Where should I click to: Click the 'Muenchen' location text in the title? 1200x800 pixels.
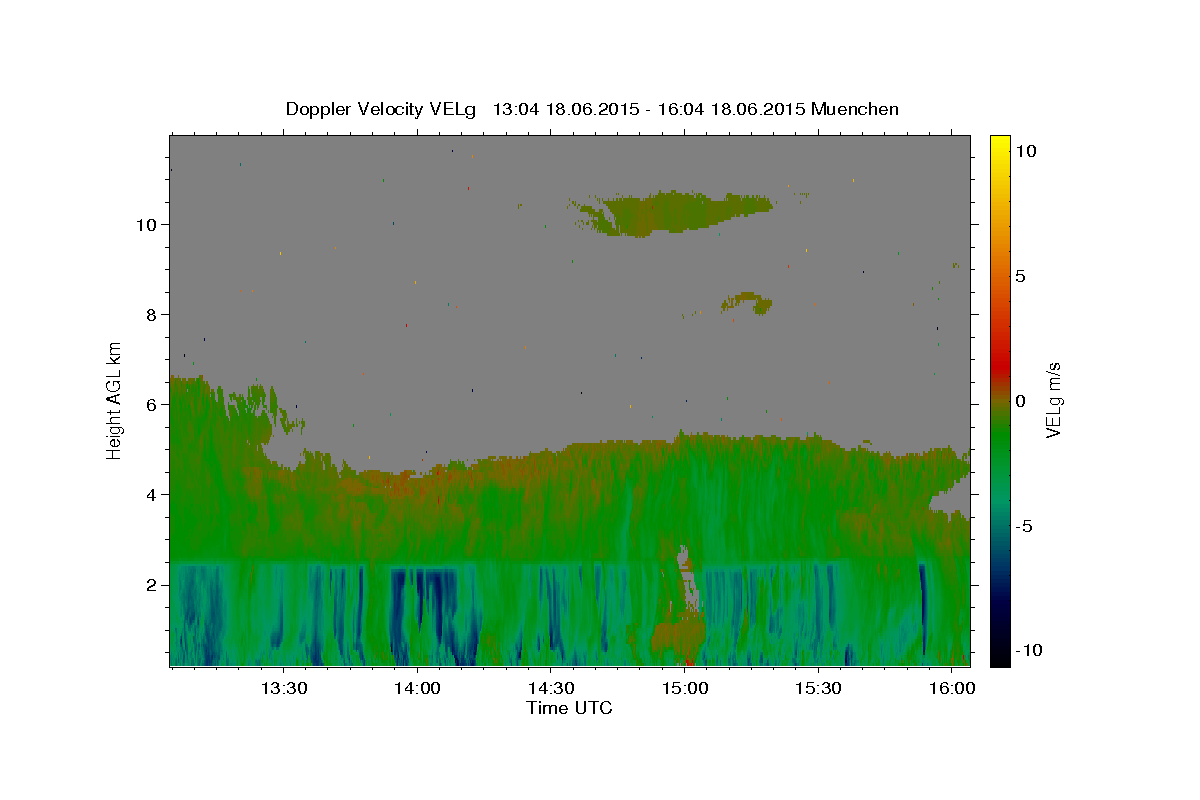pyautogui.click(x=855, y=109)
